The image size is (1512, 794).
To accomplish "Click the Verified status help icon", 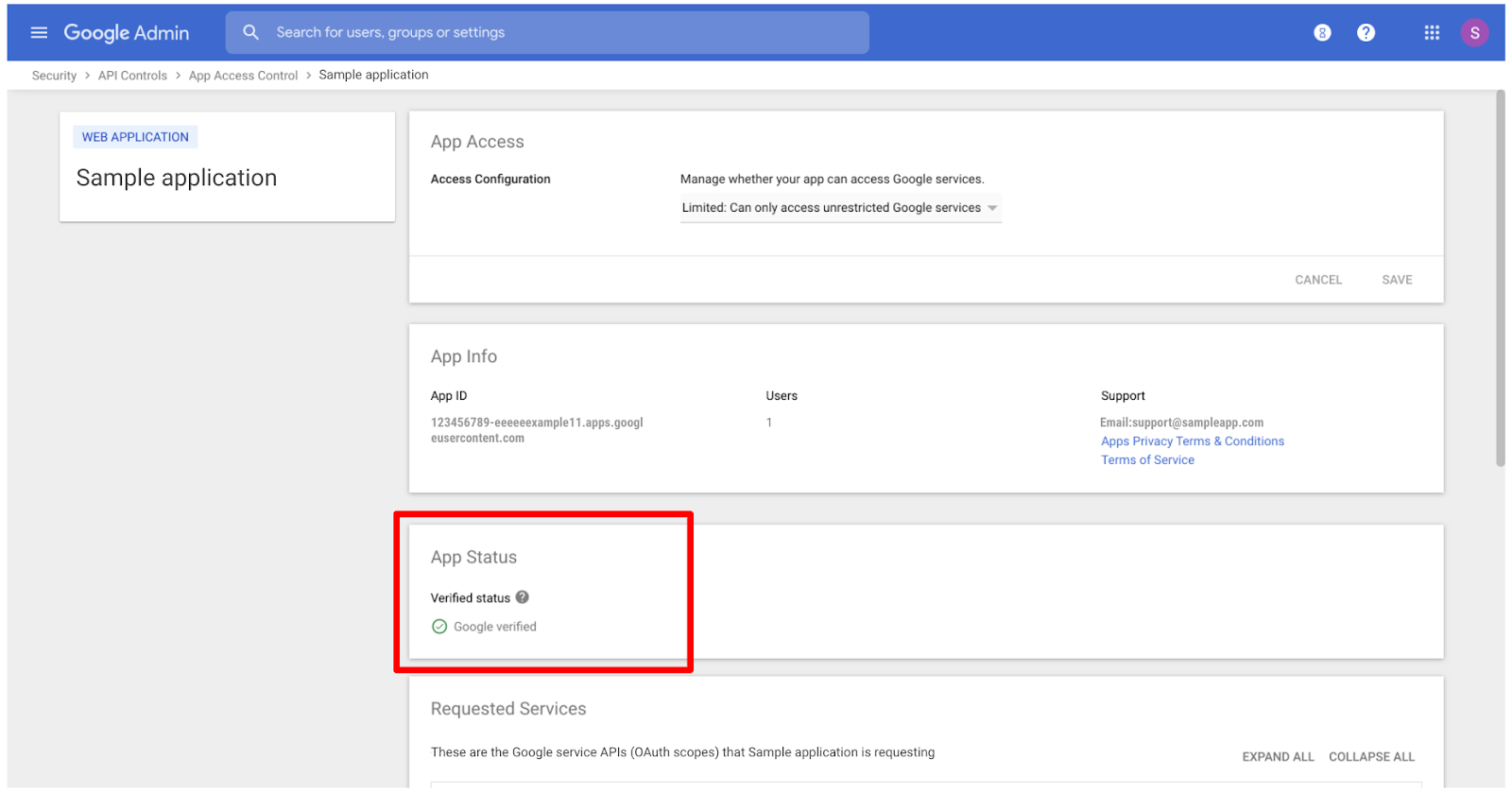I will coord(523,597).
